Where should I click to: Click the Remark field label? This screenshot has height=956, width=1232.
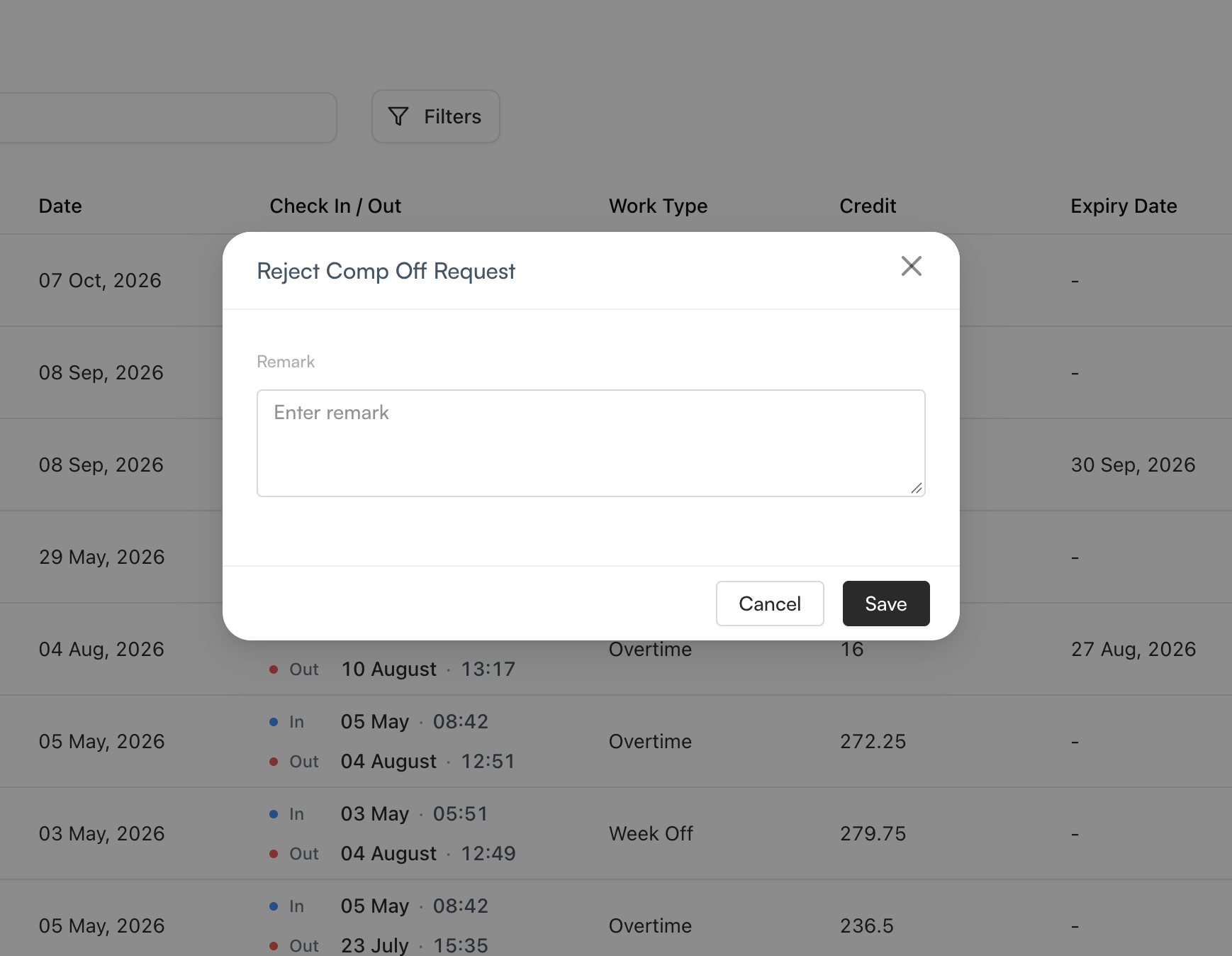pyautogui.click(x=286, y=362)
